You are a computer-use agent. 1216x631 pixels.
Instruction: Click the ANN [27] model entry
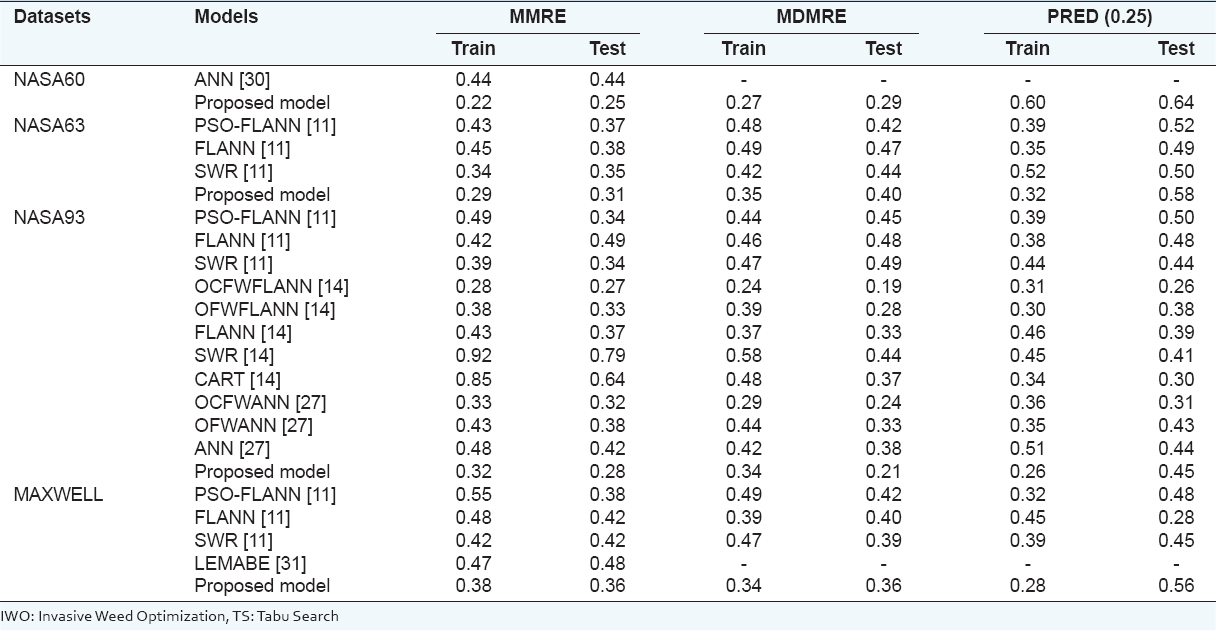pos(232,448)
